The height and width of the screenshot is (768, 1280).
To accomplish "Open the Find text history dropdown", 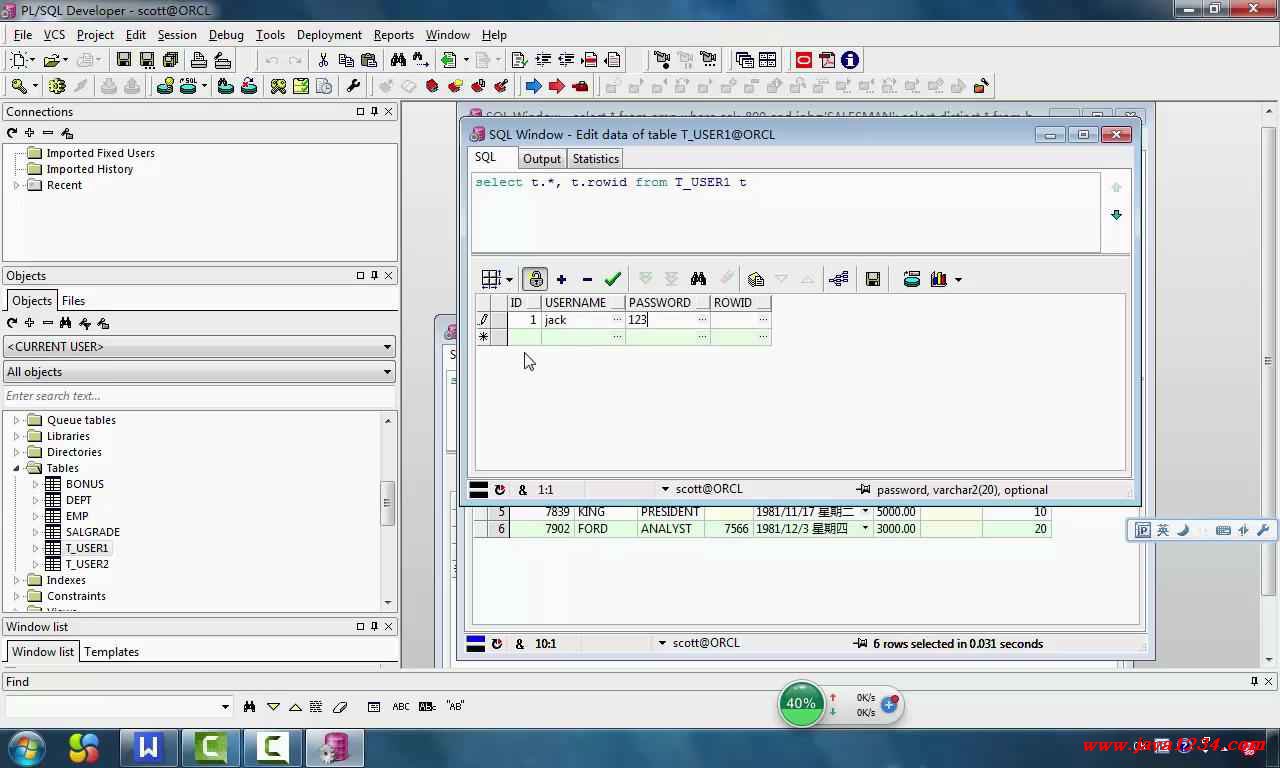I will click(225, 707).
